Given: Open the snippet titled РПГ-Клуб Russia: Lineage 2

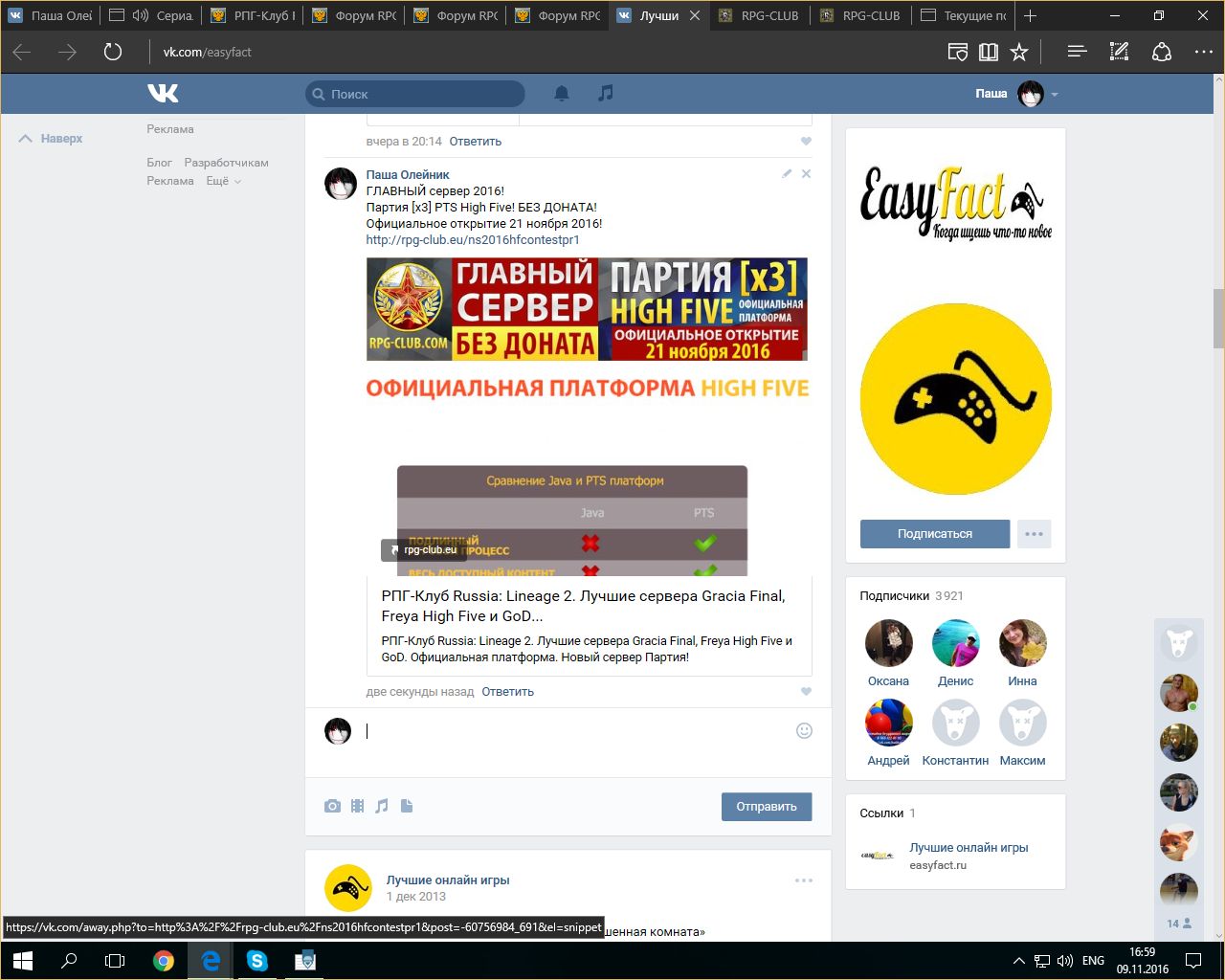Looking at the screenshot, I should tap(583, 606).
